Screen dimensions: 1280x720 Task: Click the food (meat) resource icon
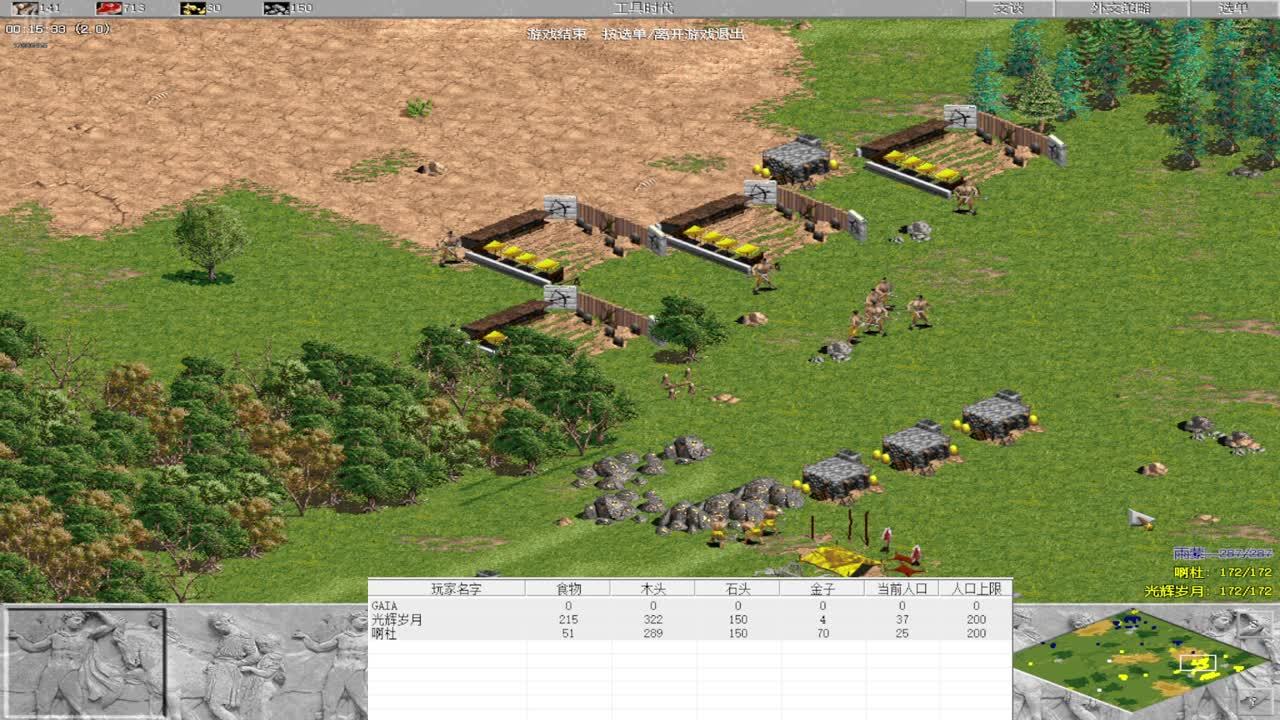[108, 8]
